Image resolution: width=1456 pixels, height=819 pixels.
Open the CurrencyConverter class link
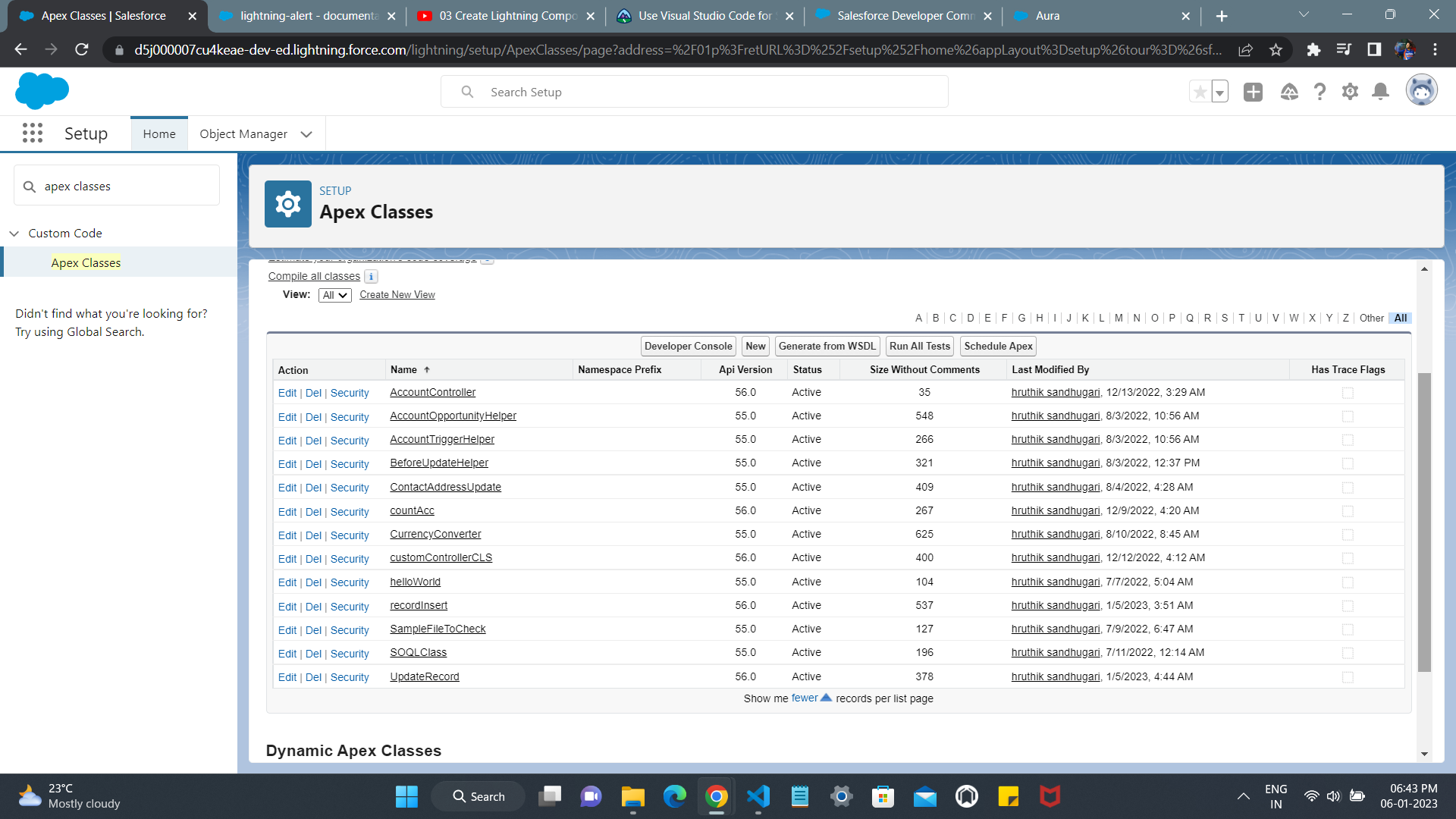(x=435, y=535)
